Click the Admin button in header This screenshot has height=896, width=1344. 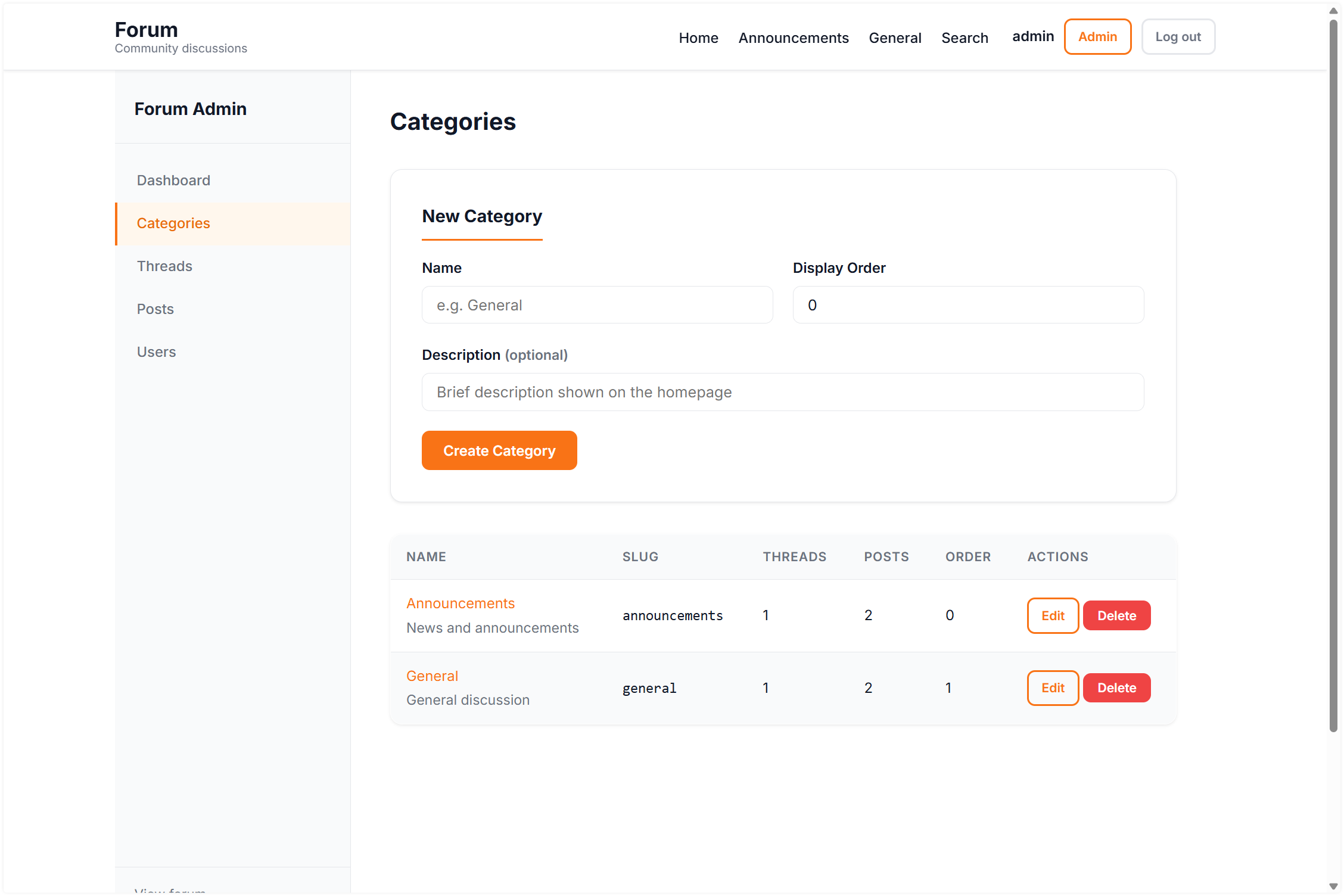1097,36
